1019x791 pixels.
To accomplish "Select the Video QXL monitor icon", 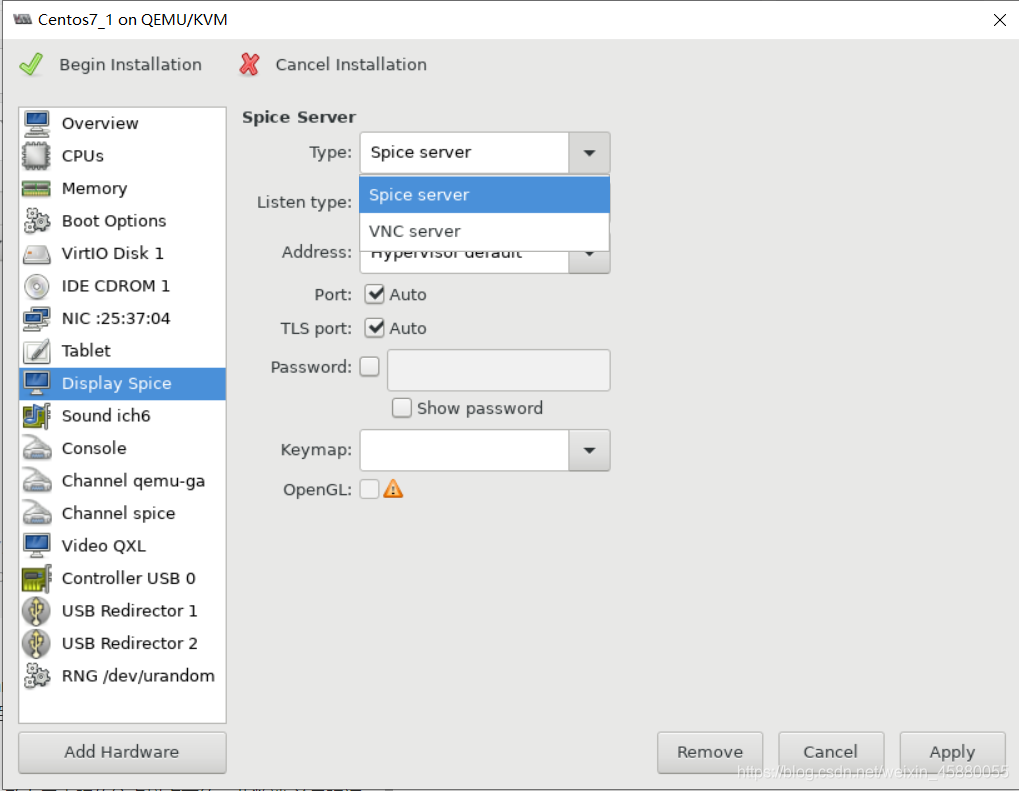I will tap(36, 546).
